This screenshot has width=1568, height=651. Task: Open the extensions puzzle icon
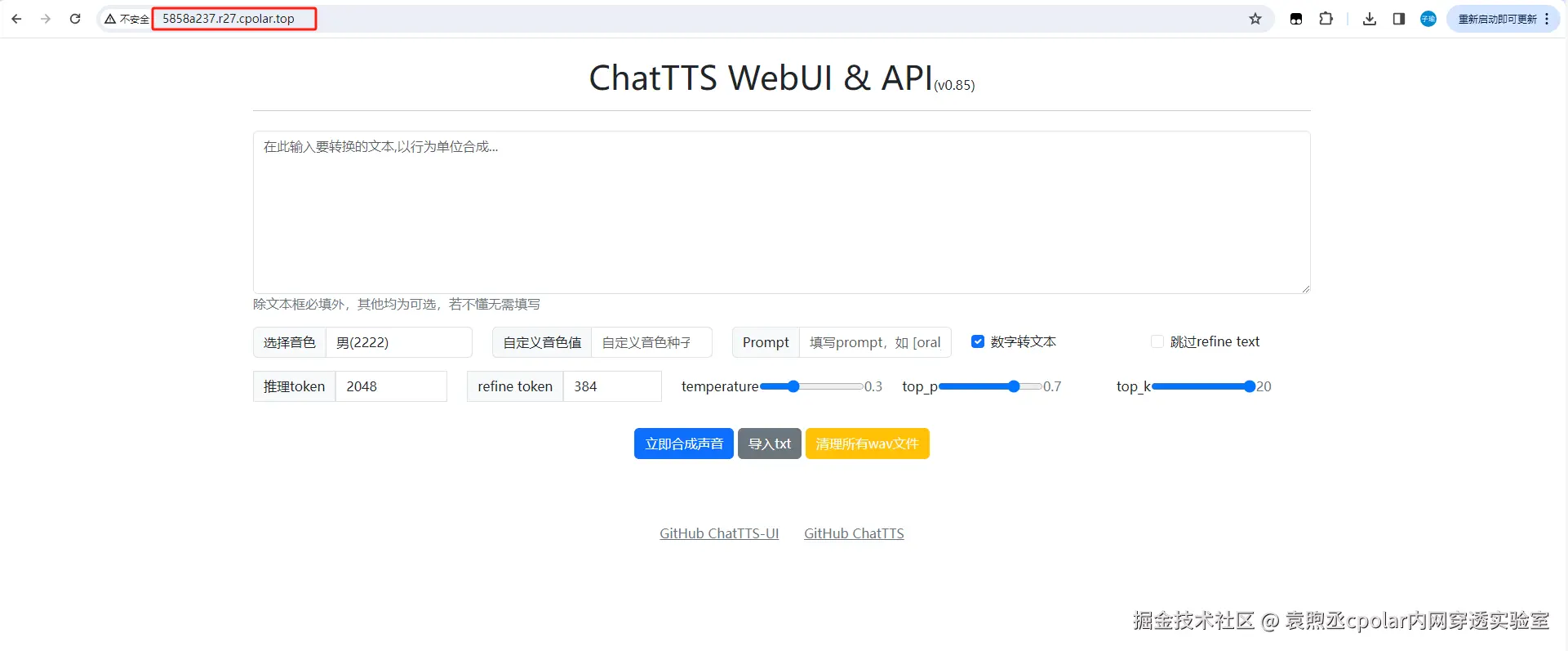[x=1326, y=19]
